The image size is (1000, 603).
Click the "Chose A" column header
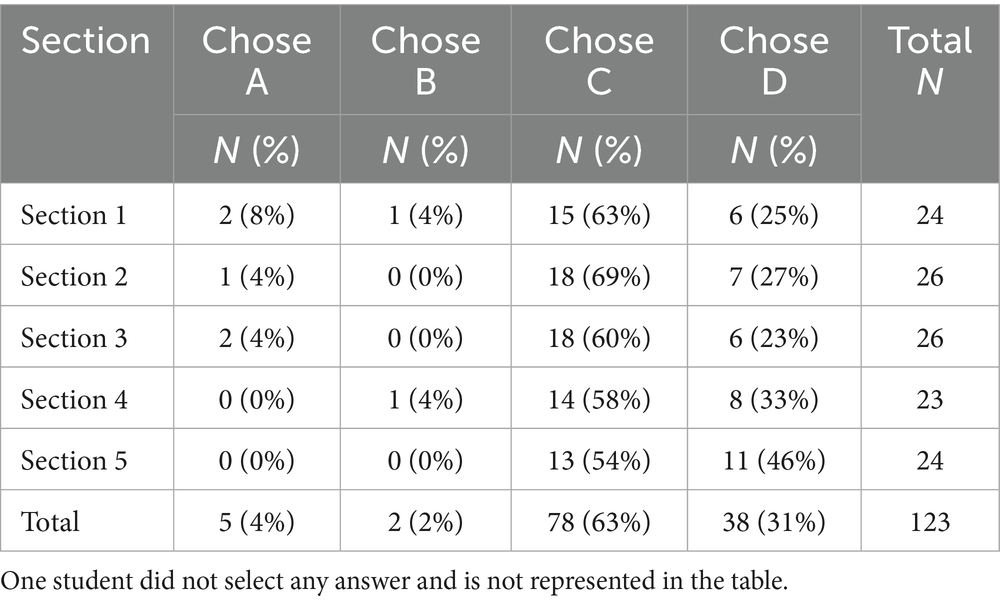click(256, 62)
